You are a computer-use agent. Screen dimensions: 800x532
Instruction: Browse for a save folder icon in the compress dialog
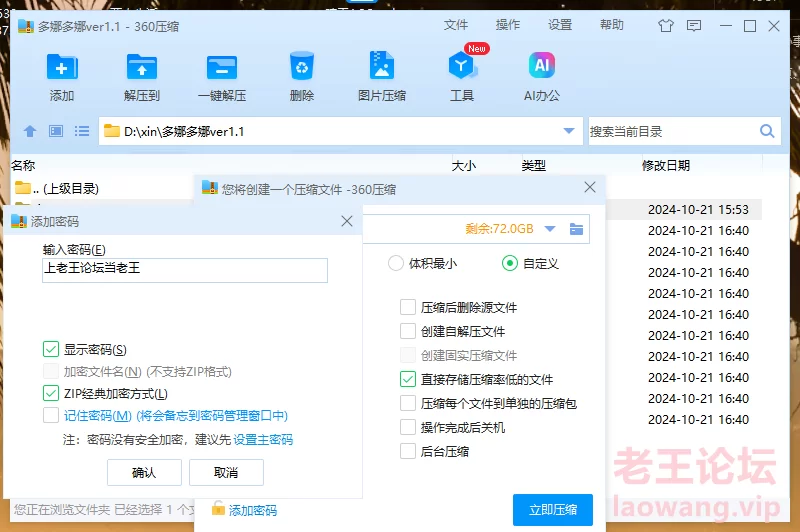tap(577, 229)
